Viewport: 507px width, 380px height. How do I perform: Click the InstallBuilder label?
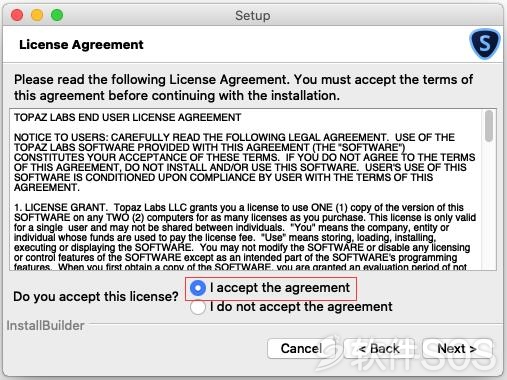tap(45, 325)
